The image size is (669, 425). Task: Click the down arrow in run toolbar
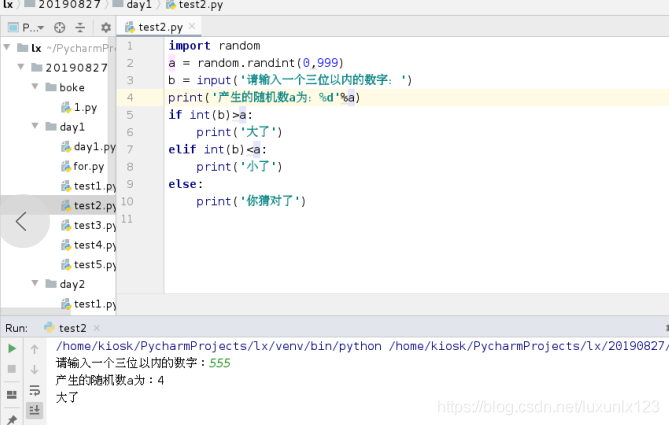point(35,369)
